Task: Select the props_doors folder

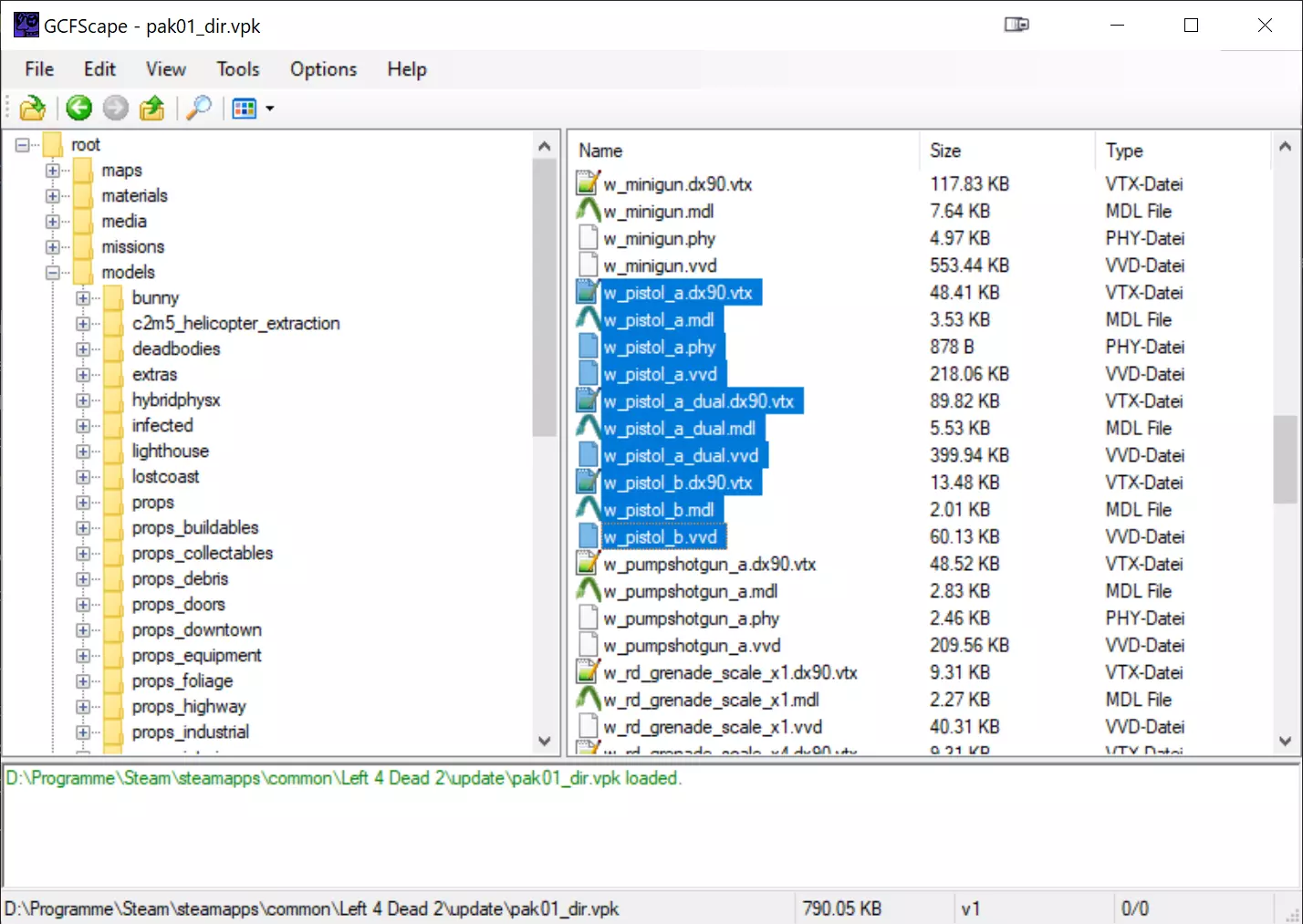Action: (178, 605)
